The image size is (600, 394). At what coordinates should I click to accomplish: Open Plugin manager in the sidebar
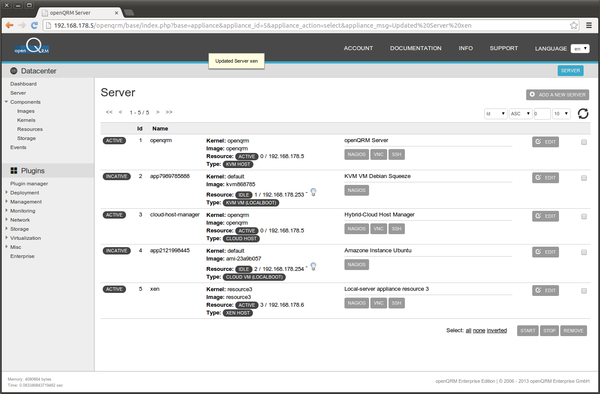29,184
